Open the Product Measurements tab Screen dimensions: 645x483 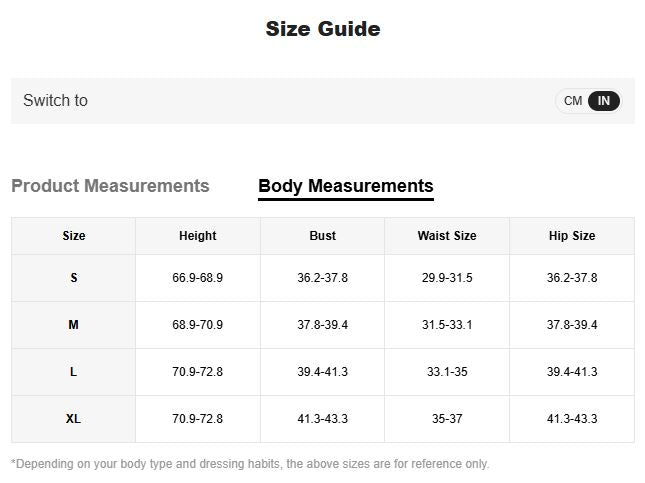(x=110, y=186)
